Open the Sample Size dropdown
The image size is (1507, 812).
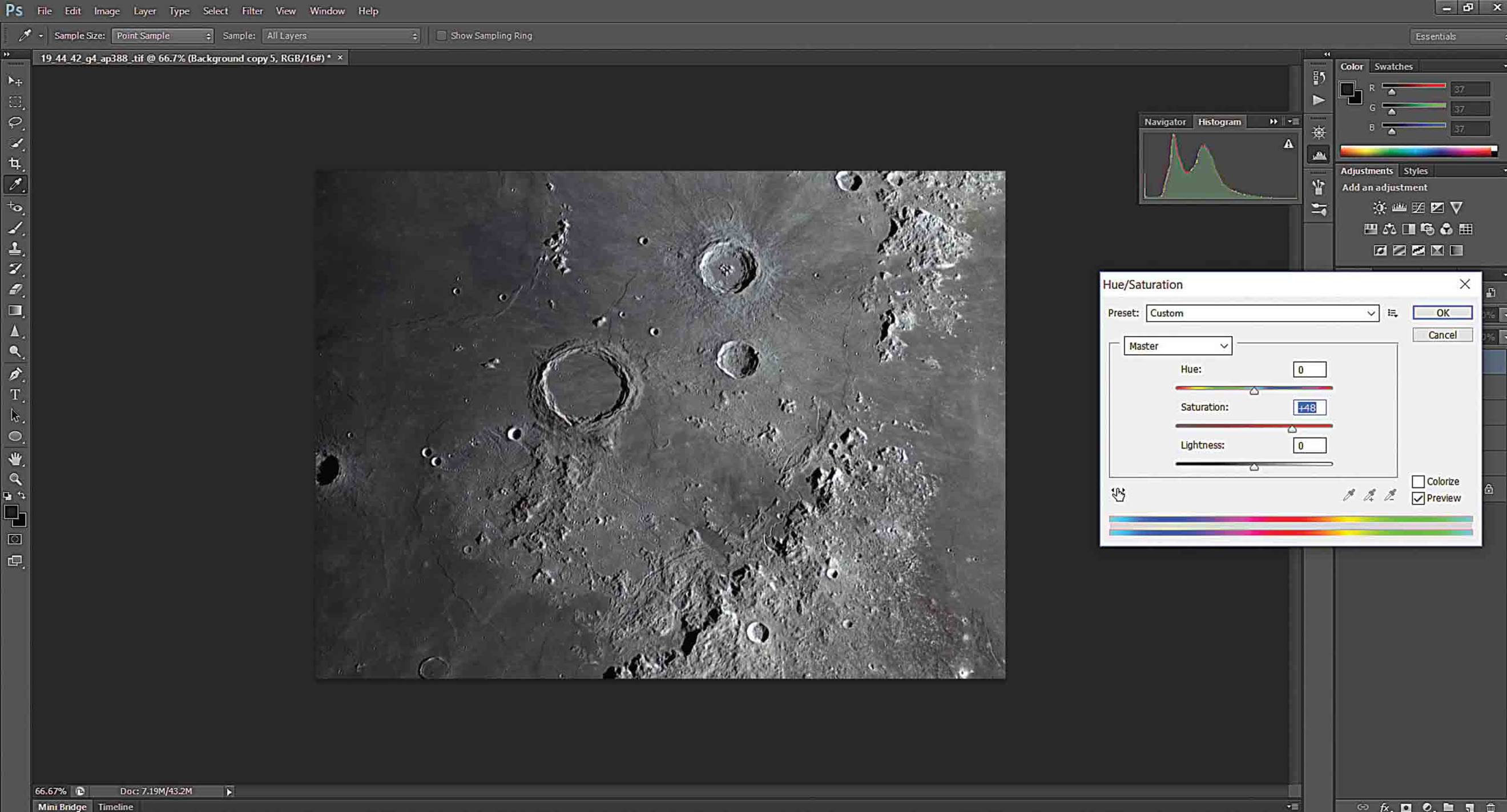(163, 35)
